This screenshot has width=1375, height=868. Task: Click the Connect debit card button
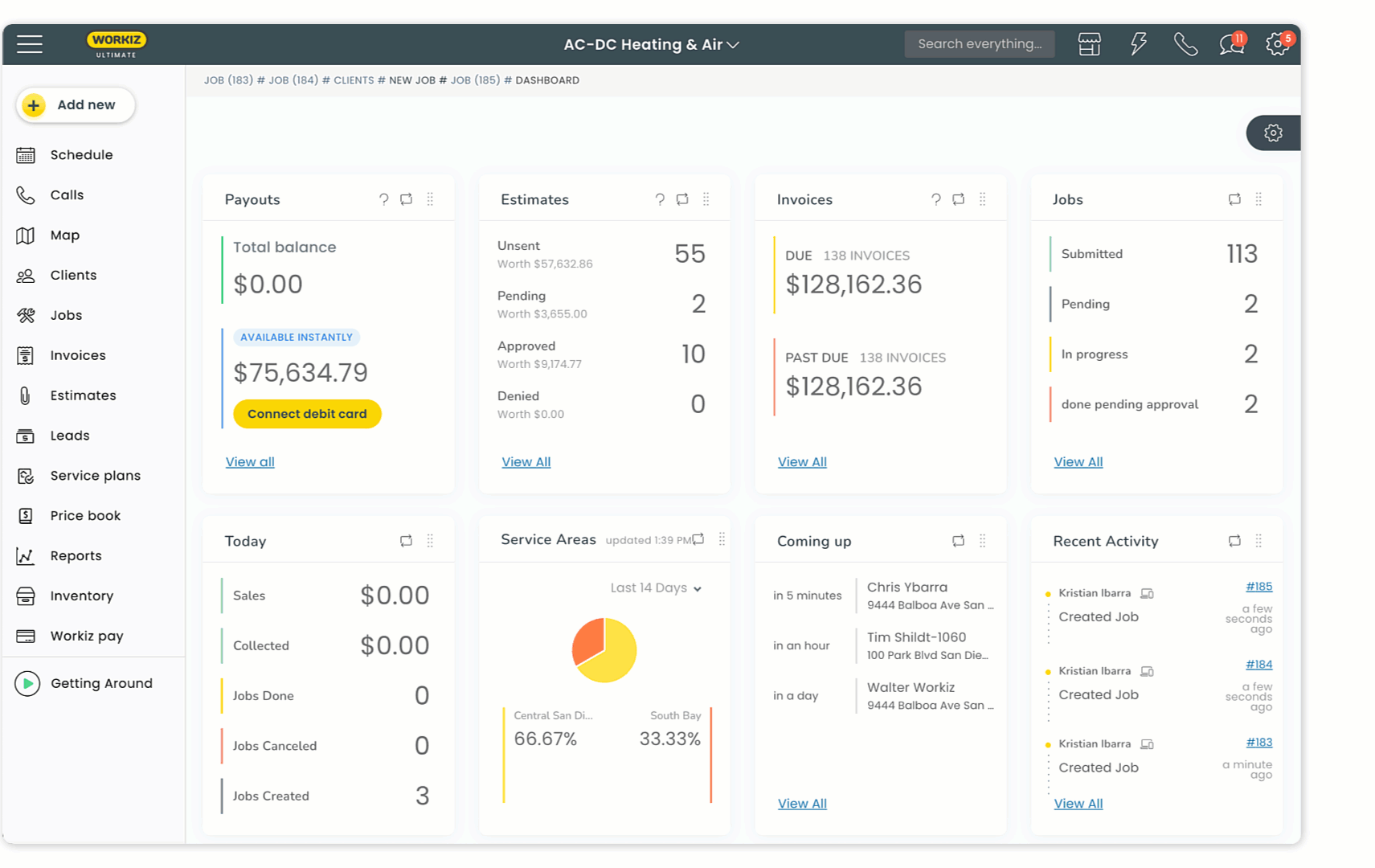[307, 414]
